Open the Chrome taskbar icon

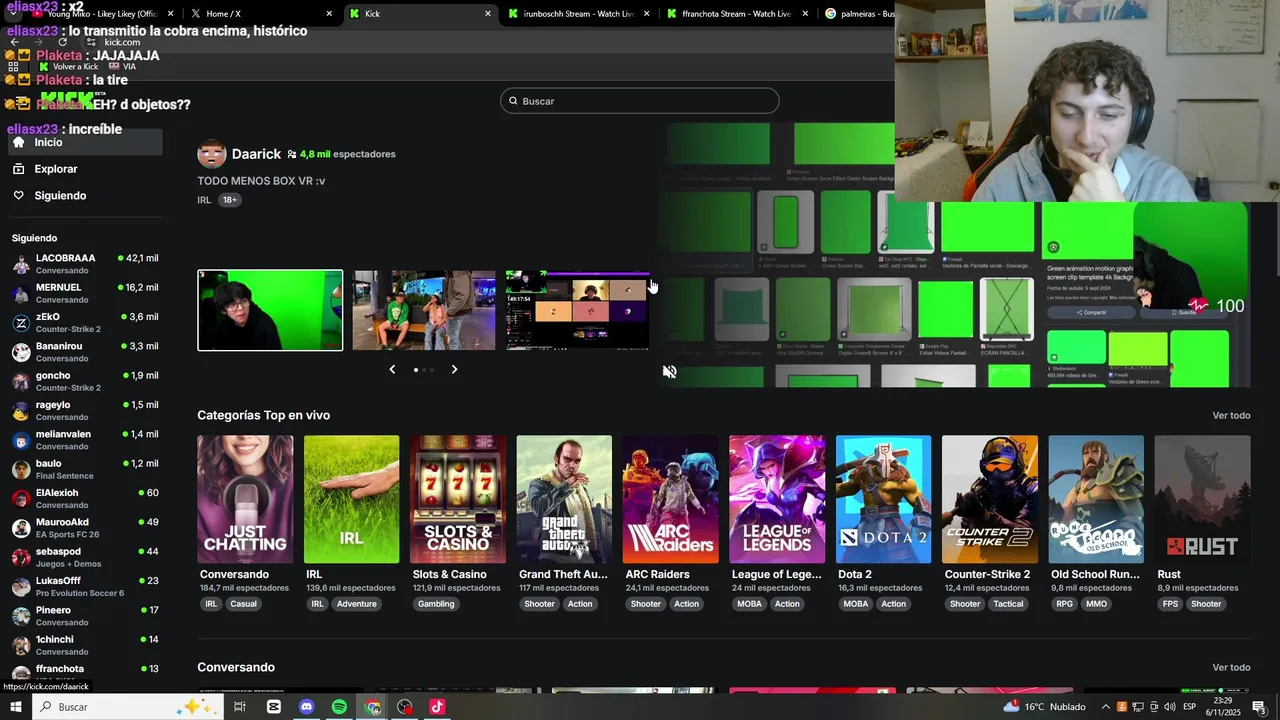click(x=372, y=707)
